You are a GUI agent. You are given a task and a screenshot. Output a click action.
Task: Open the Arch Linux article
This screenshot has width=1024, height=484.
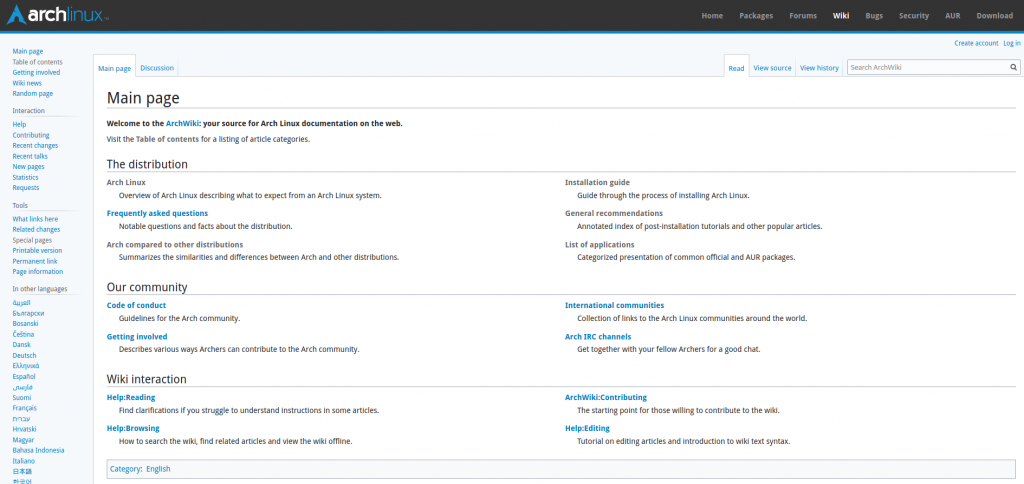coord(126,182)
